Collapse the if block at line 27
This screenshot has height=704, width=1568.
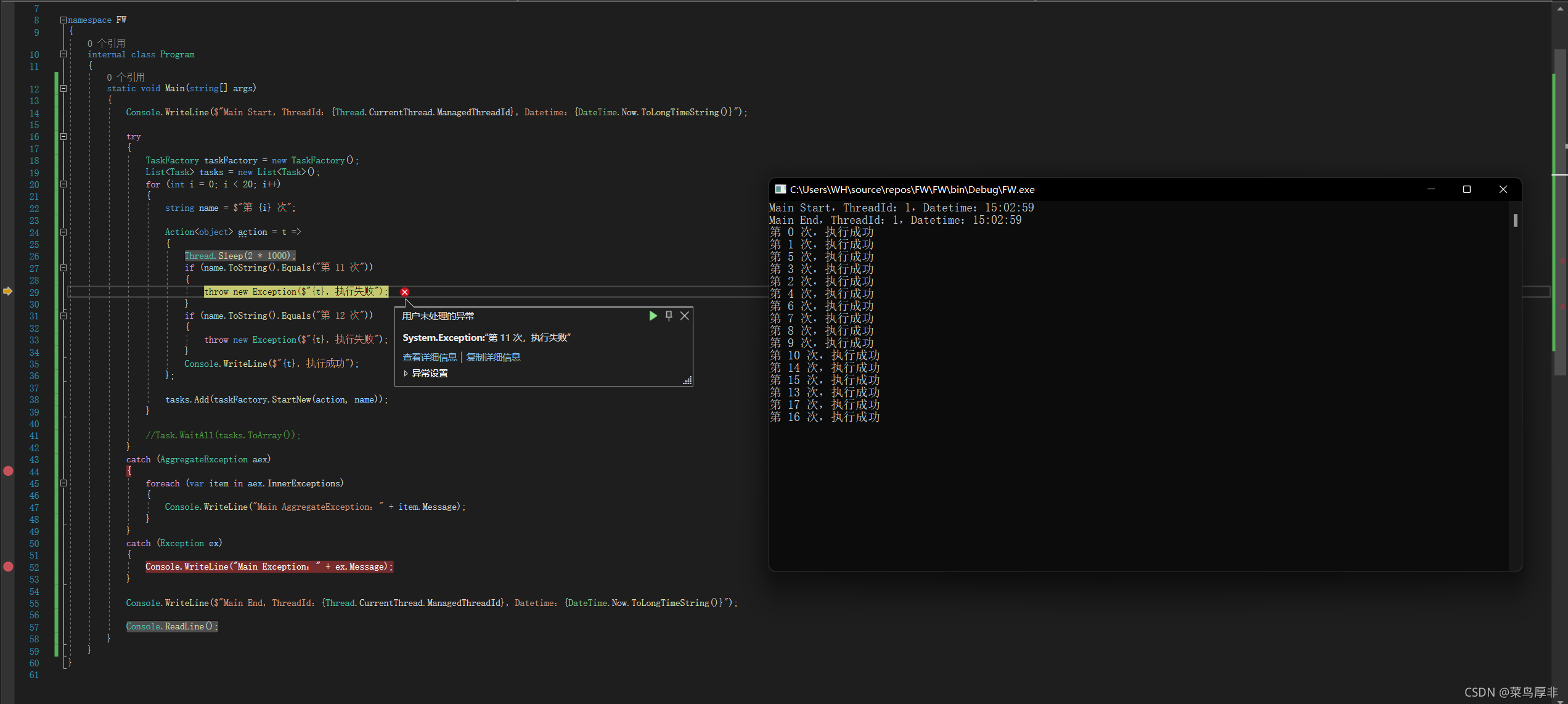pyautogui.click(x=63, y=268)
